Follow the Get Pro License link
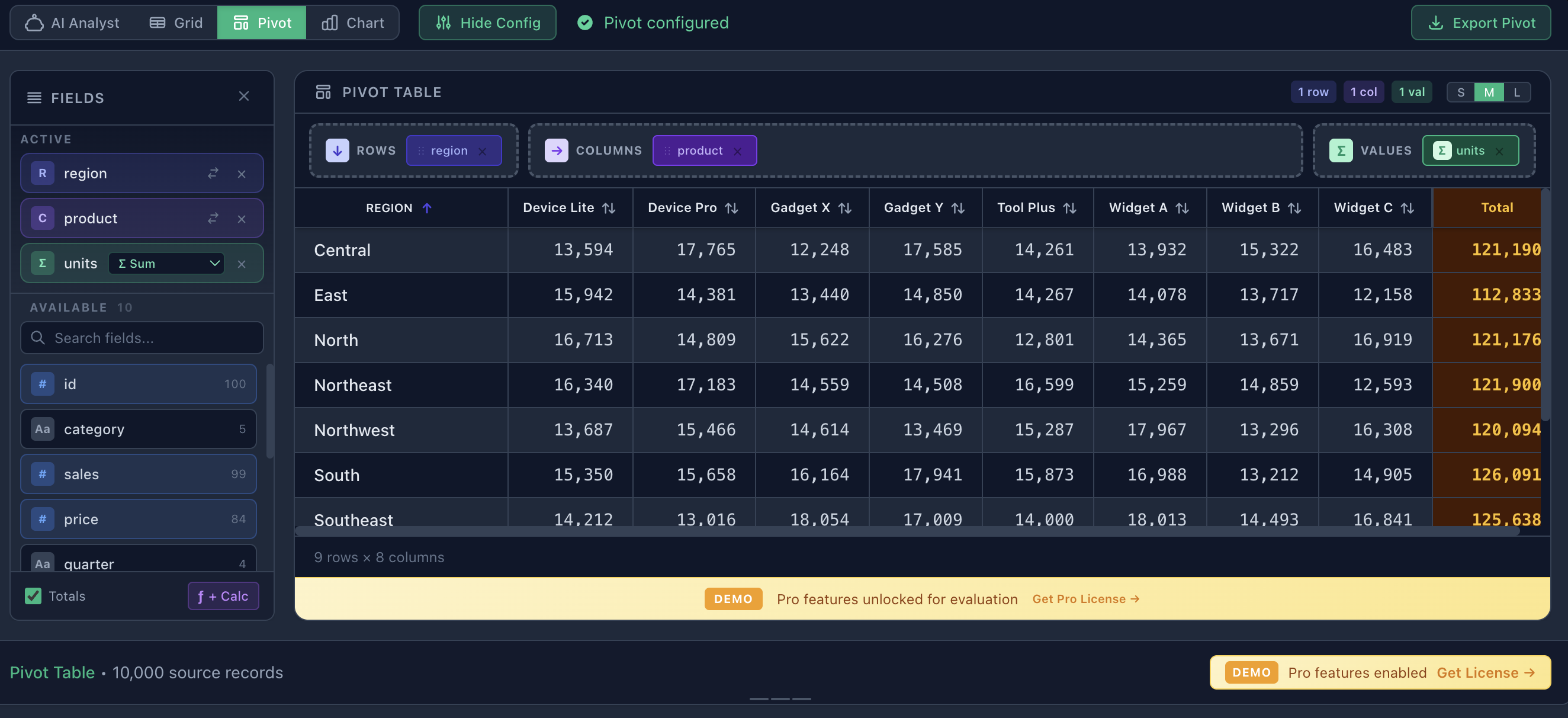This screenshot has height=718, width=1568. [1085, 599]
